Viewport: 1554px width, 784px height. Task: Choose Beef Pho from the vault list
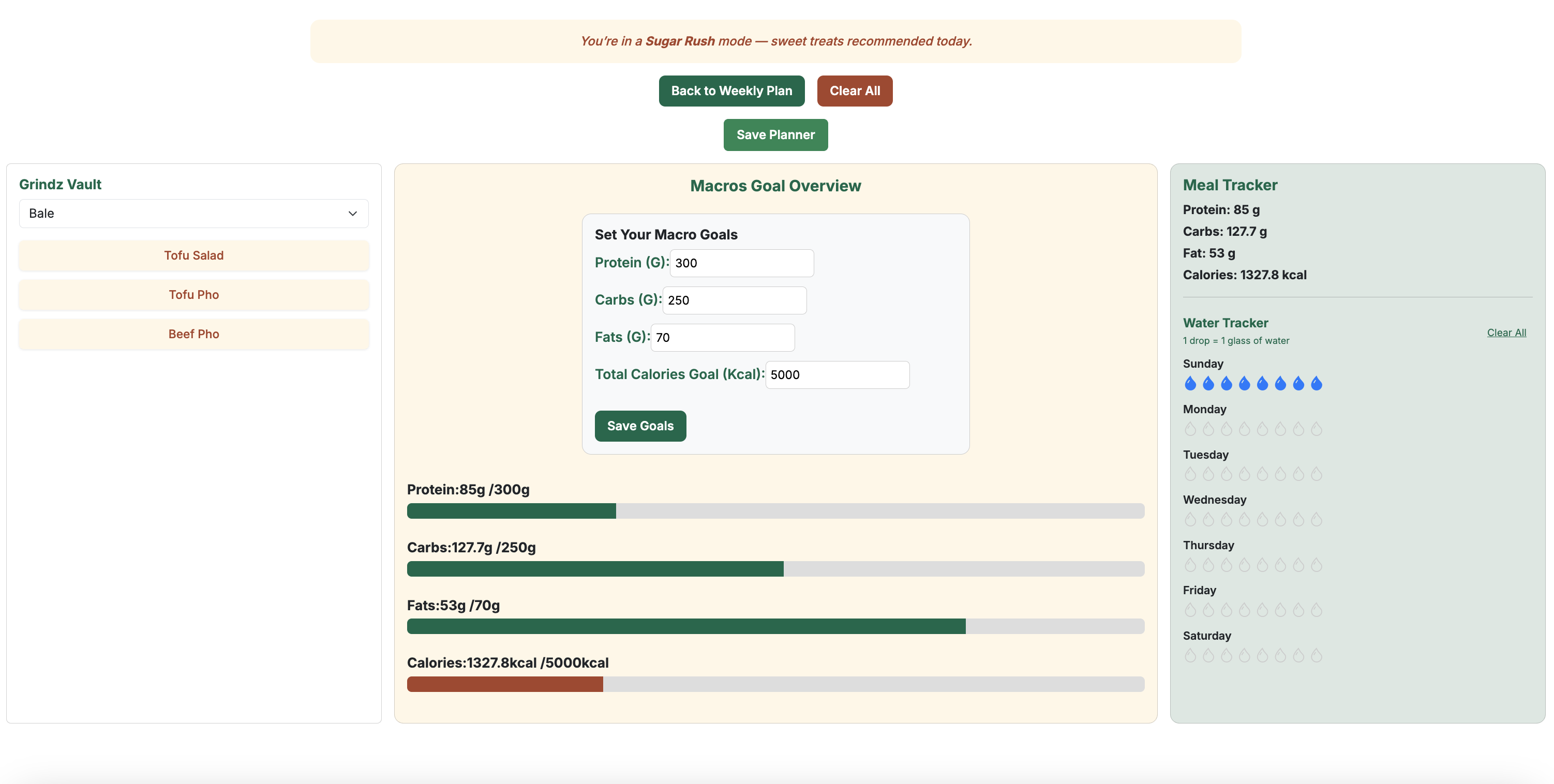pyautogui.click(x=193, y=334)
